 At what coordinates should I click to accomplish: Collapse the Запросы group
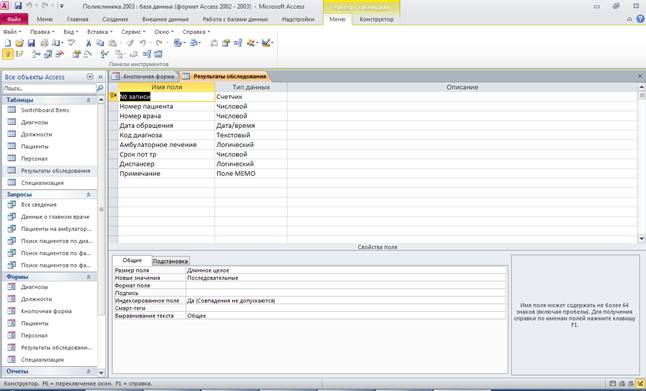point(88,194)
